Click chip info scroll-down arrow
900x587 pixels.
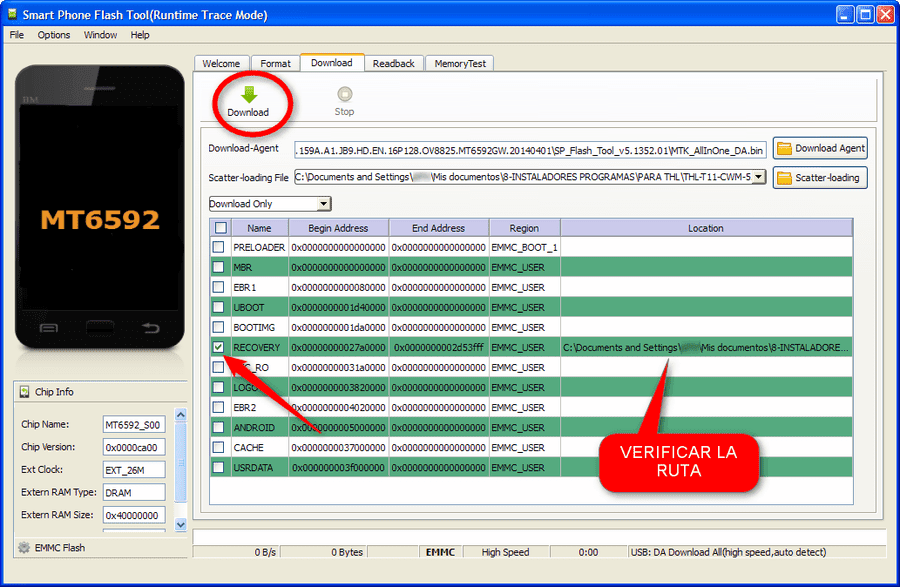click(181, 524)
